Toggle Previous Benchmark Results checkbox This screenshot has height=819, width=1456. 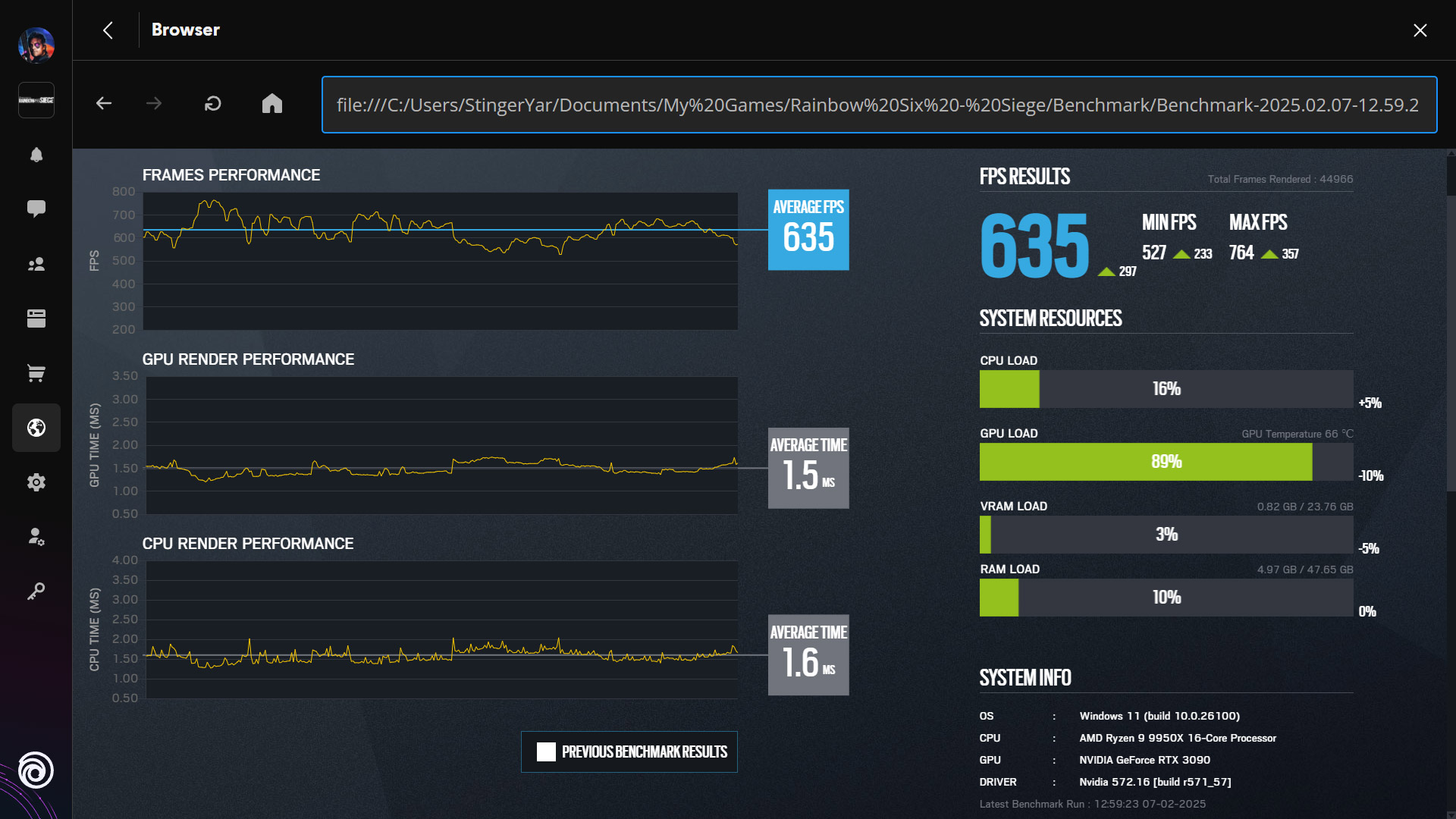546,752
